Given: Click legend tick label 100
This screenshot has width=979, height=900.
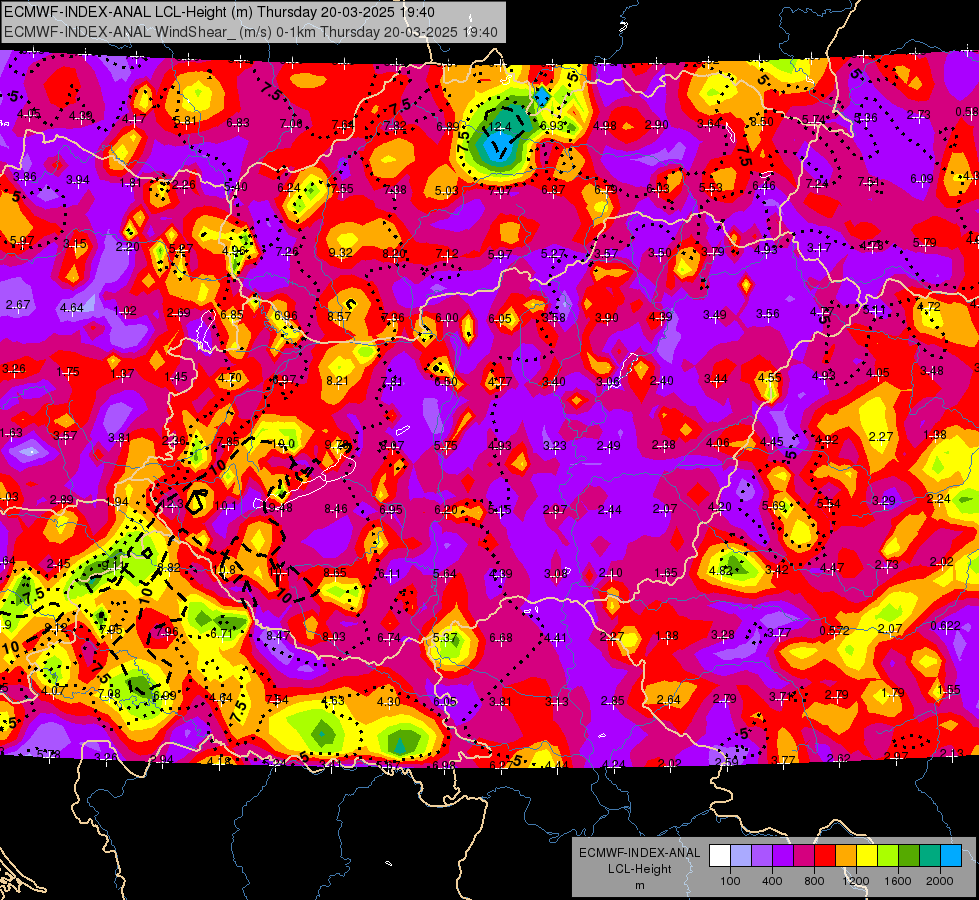Looking at the screenshot, I should (731, 881).
